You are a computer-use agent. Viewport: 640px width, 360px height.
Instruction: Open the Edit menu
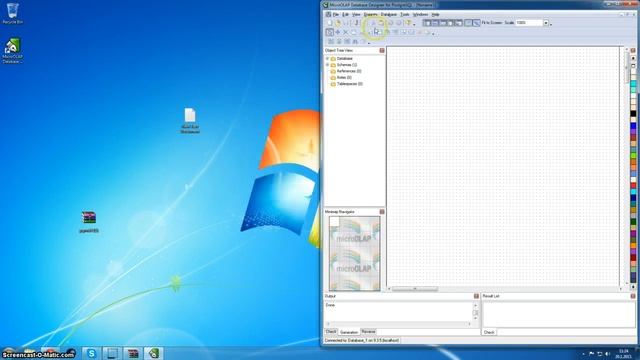pyautogui.click(x=345, y=14)
